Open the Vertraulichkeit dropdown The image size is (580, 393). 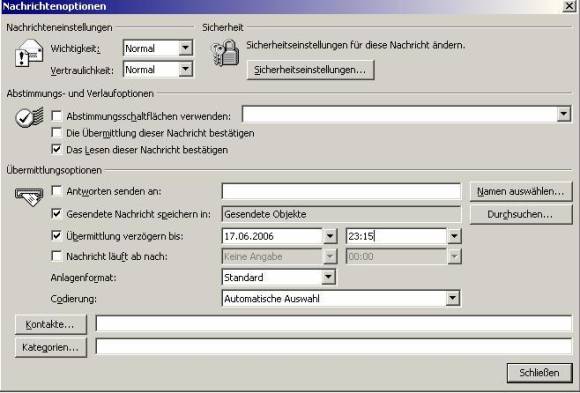click(x=185, y=69)
